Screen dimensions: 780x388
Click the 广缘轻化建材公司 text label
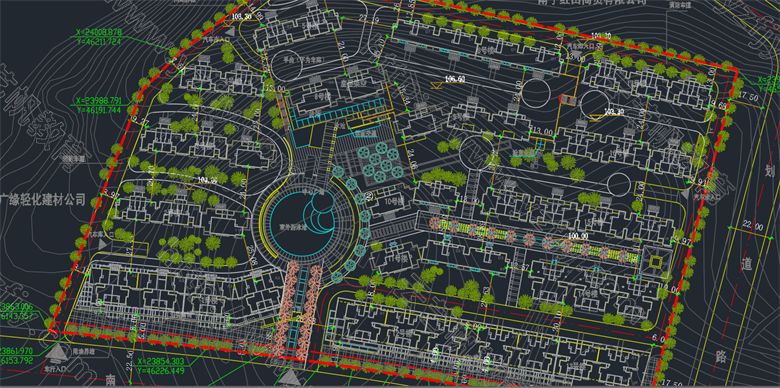(x=43, y=200)
